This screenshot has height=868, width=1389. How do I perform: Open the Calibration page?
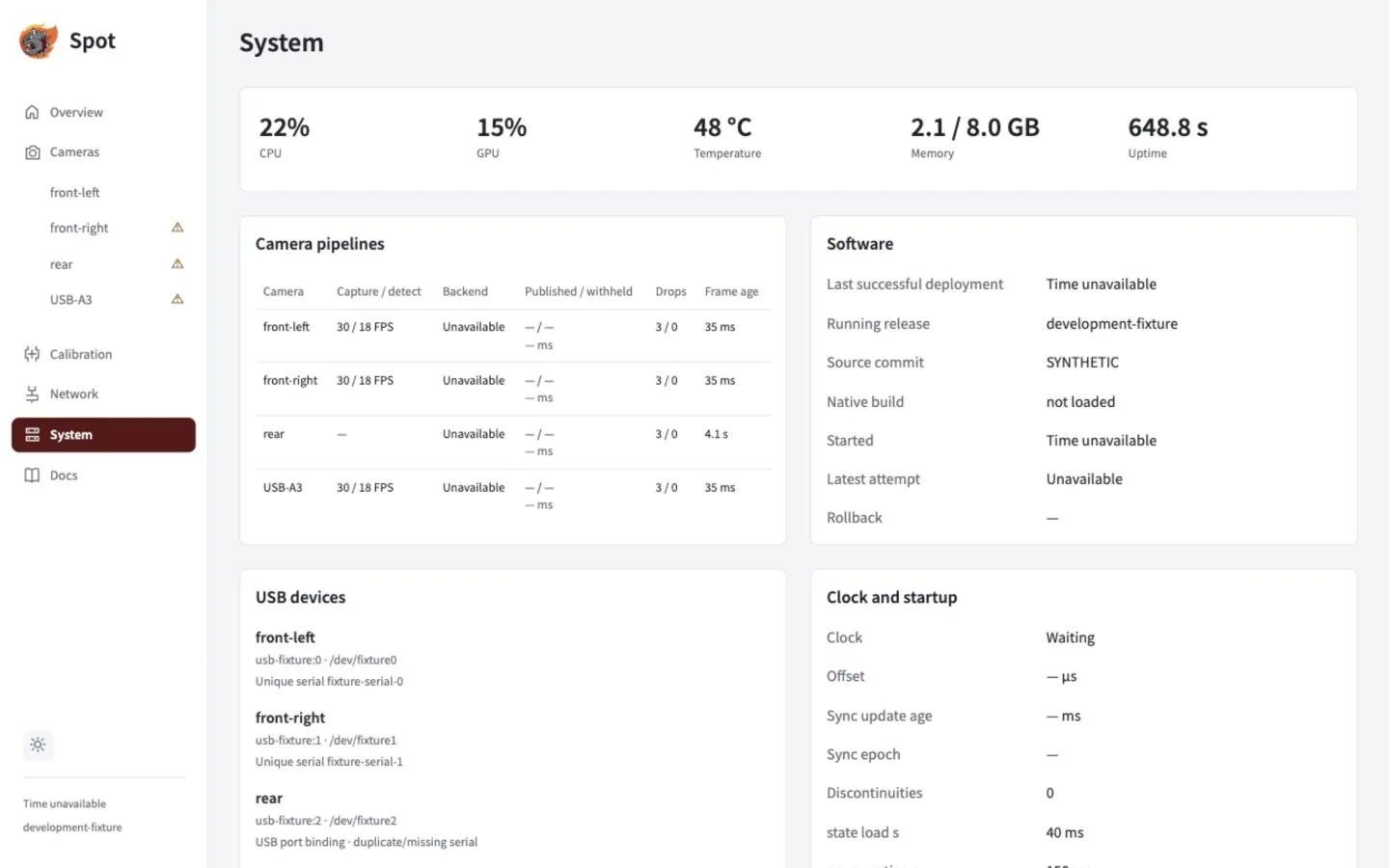pos(103,354)
